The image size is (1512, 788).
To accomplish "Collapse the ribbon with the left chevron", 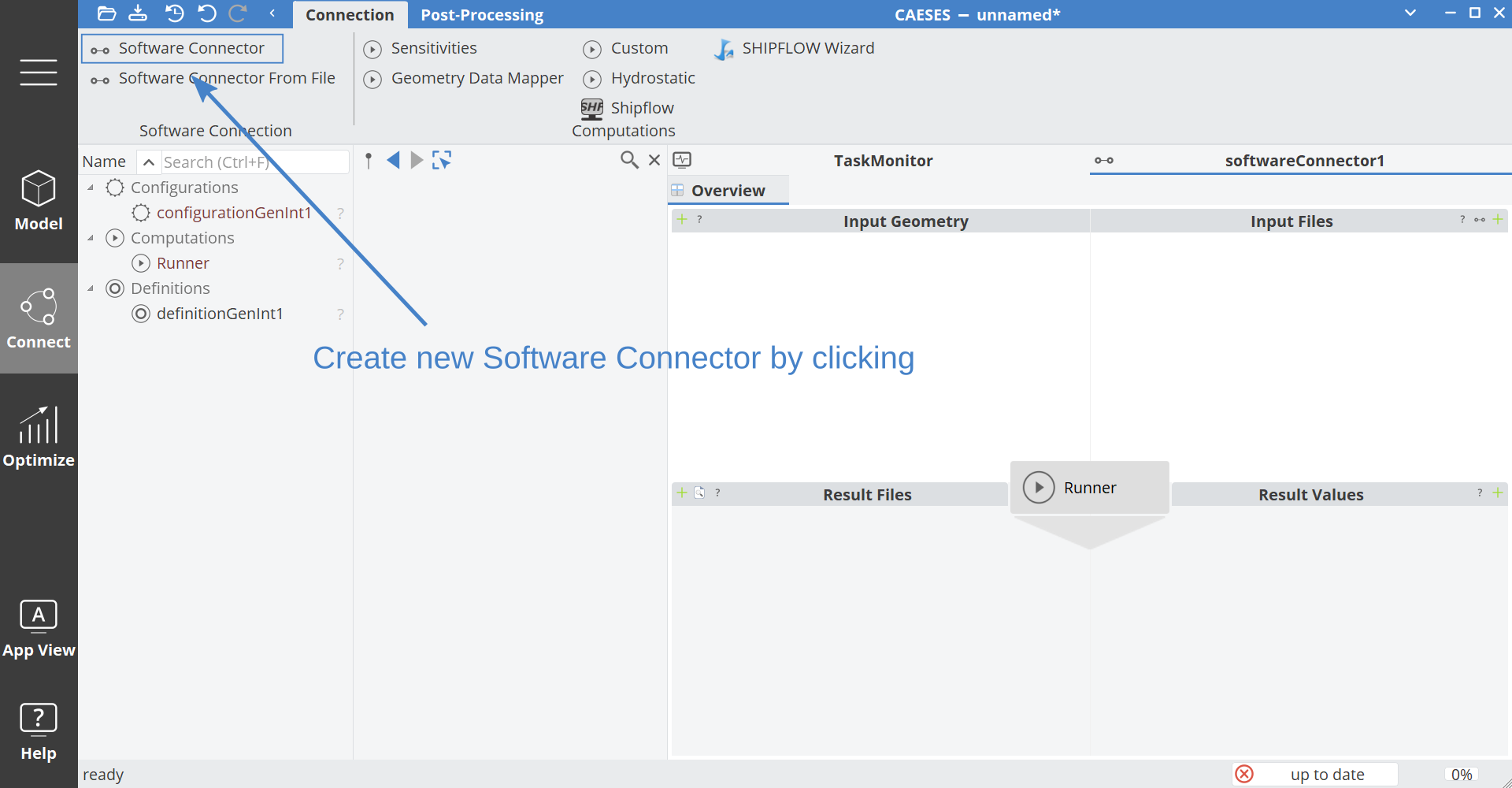I will [x=272, y=13].
